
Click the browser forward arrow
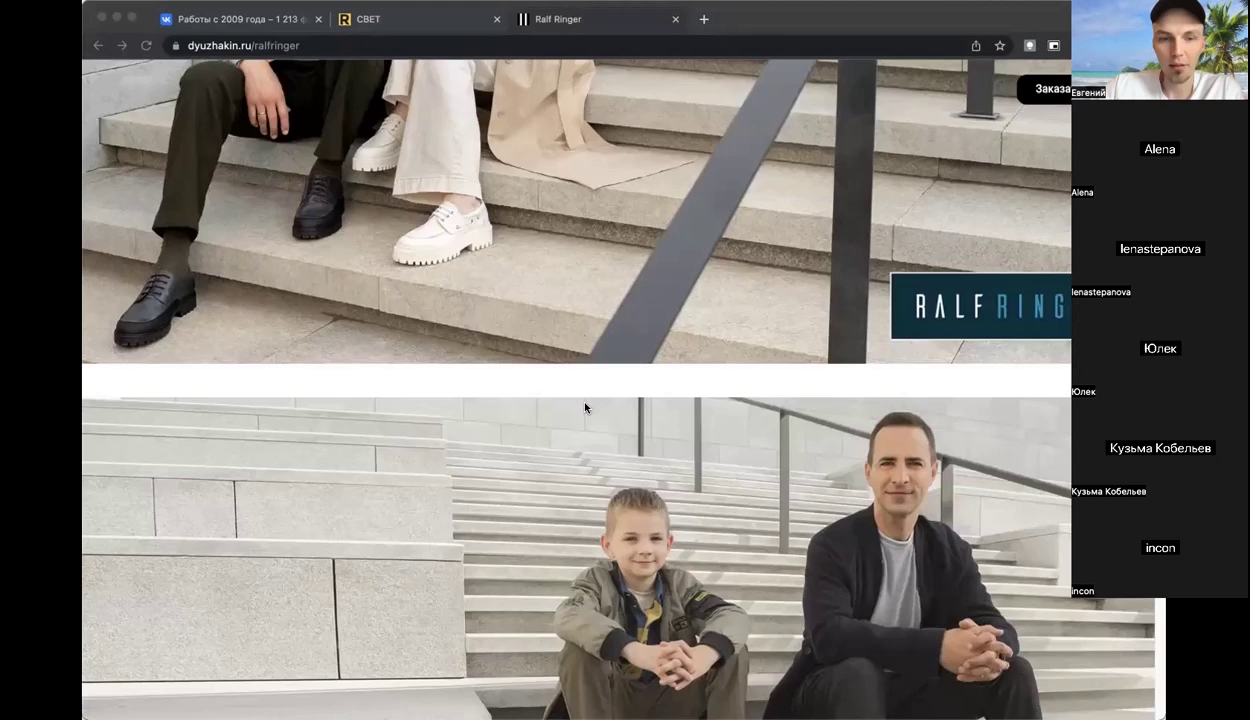click(122, 46)
